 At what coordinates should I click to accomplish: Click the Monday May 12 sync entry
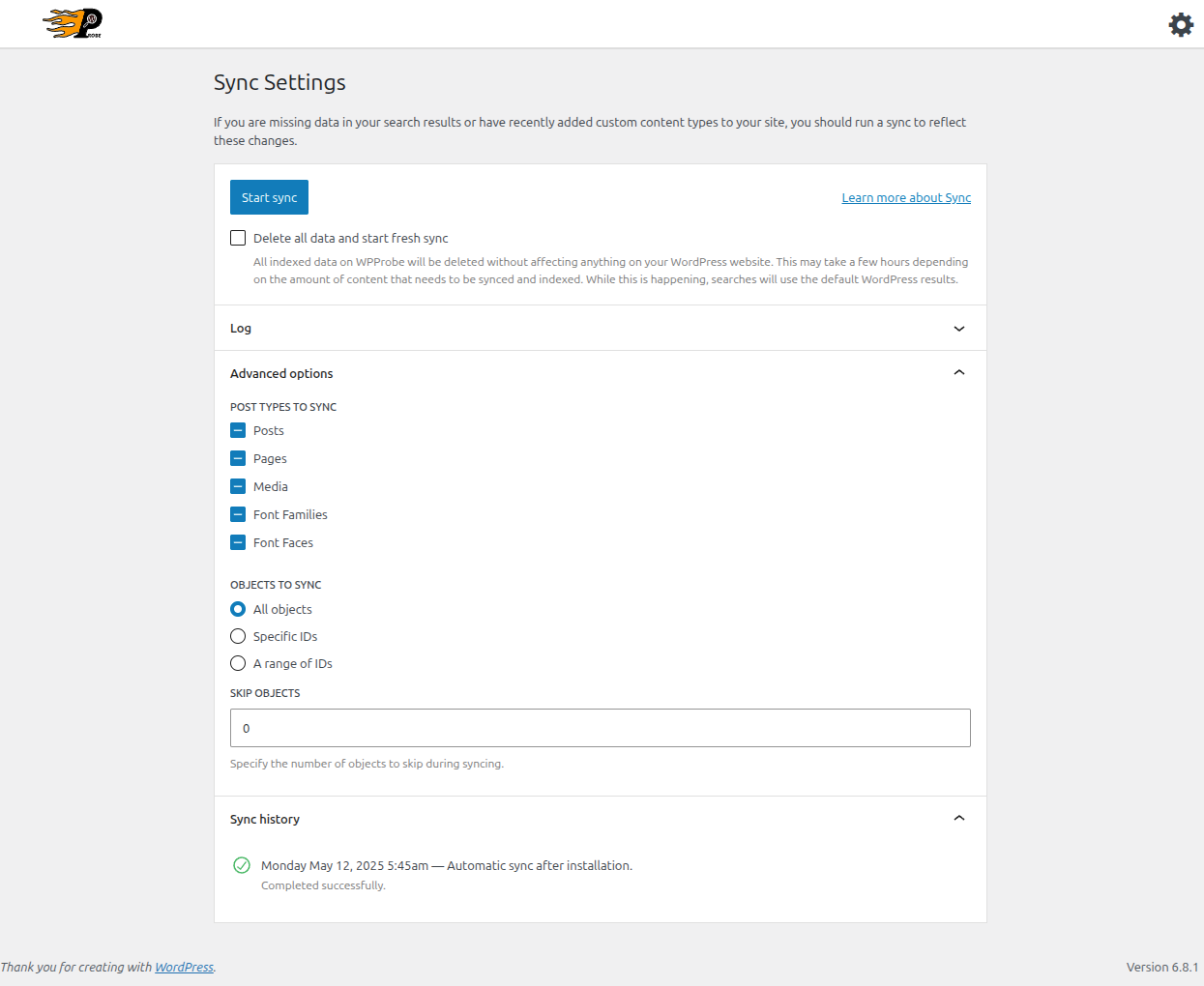pos(447,865)
